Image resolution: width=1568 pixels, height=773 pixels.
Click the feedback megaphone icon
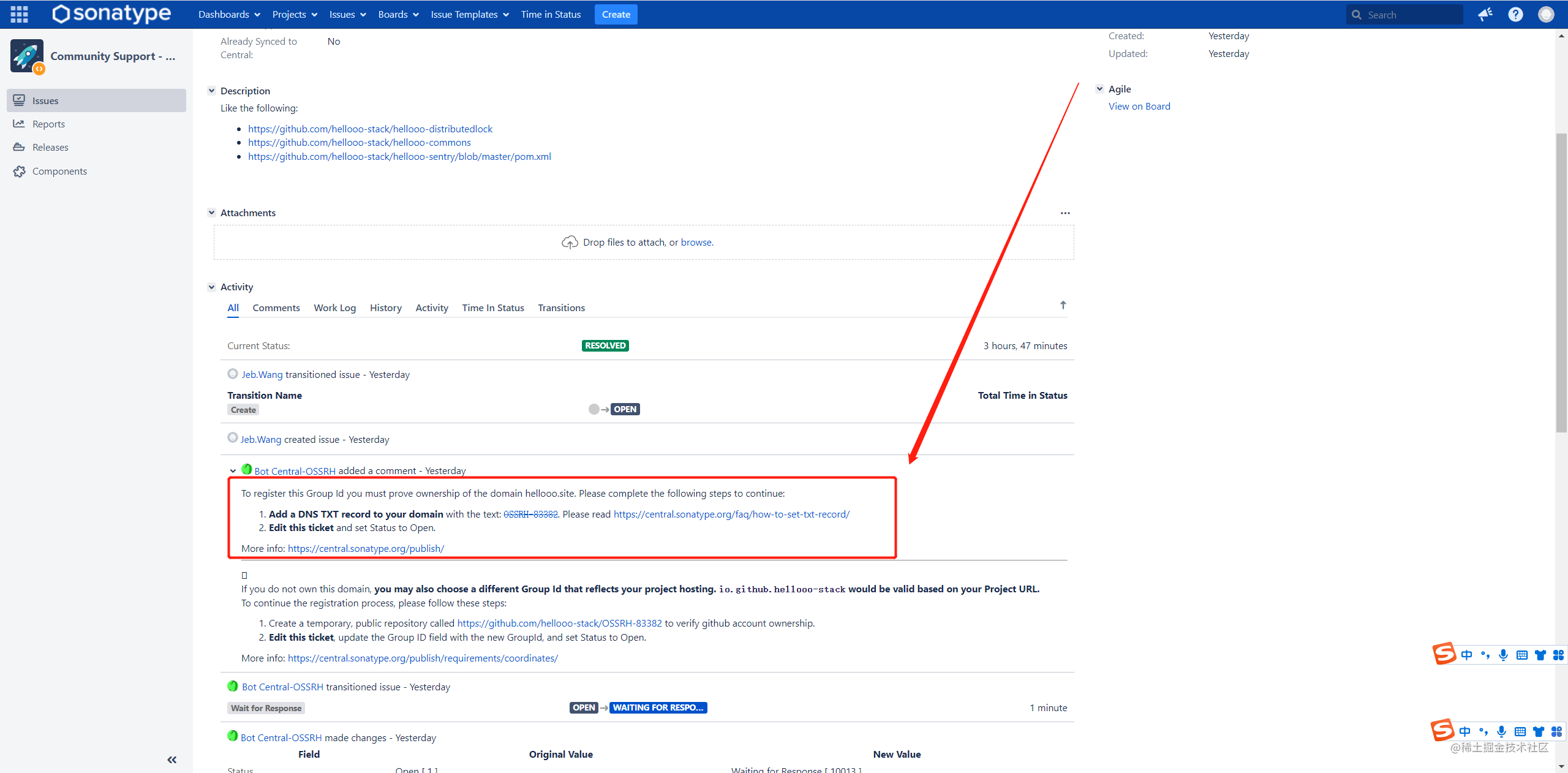[1485, 14]
